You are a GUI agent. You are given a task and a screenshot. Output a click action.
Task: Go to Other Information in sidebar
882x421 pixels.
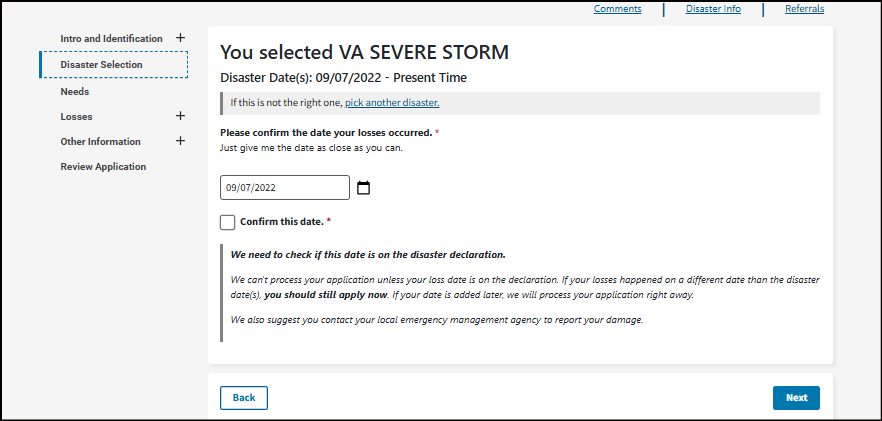[x=100, y=142]
